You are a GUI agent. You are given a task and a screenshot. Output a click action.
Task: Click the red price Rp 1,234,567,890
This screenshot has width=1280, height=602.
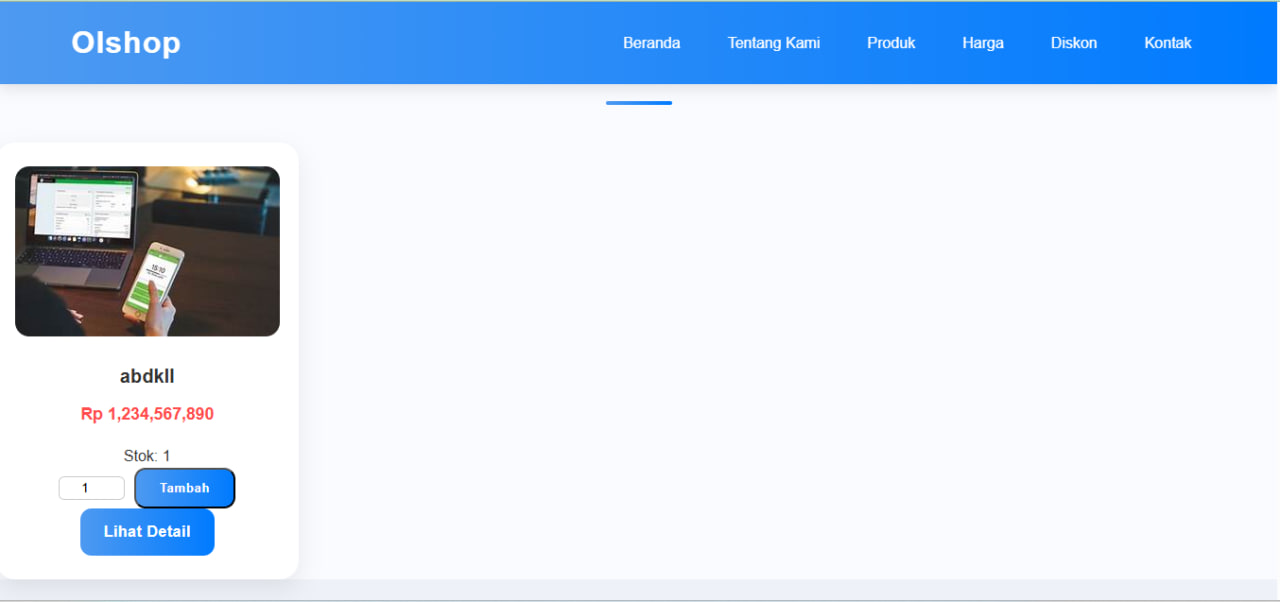point(147,414)
